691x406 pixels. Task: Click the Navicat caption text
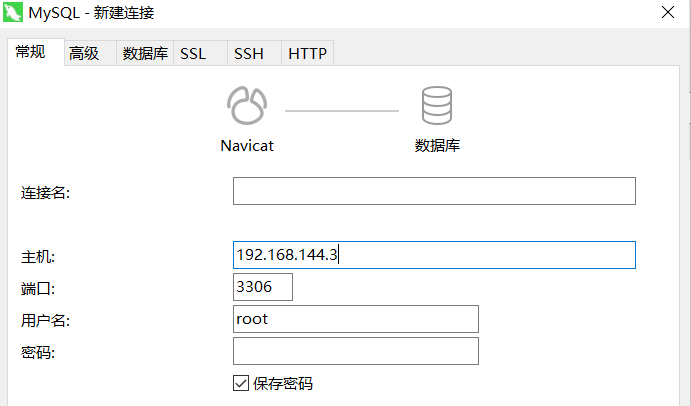pyautogui.click(x=247, y=145)
